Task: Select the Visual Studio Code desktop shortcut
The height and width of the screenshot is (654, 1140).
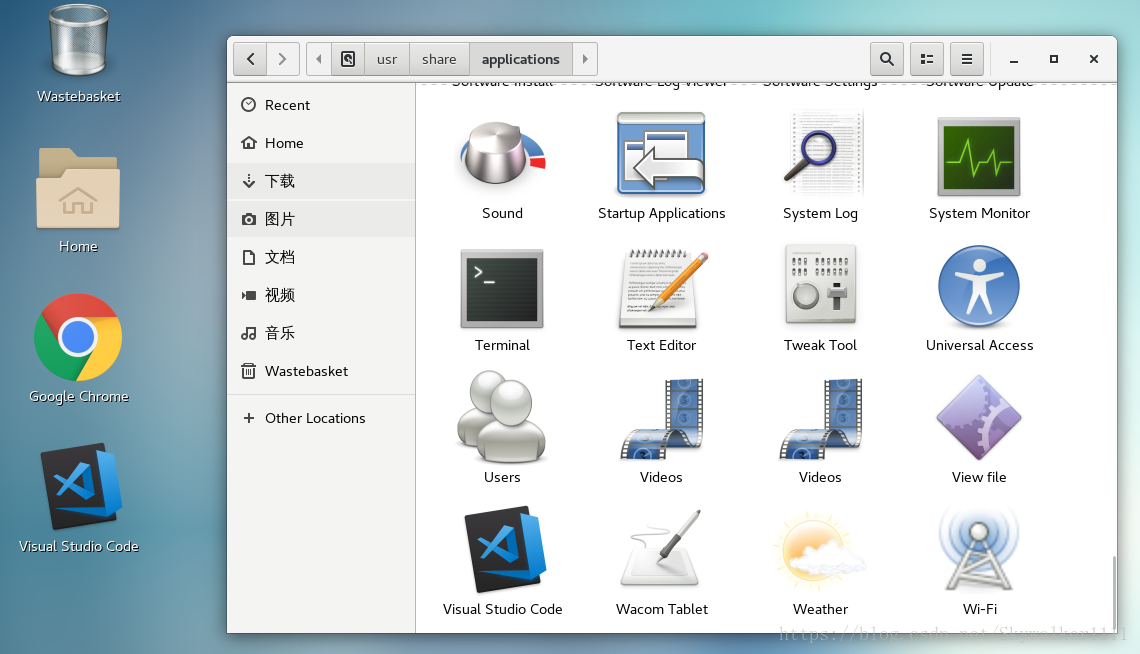Action: [x=81, y=486]
